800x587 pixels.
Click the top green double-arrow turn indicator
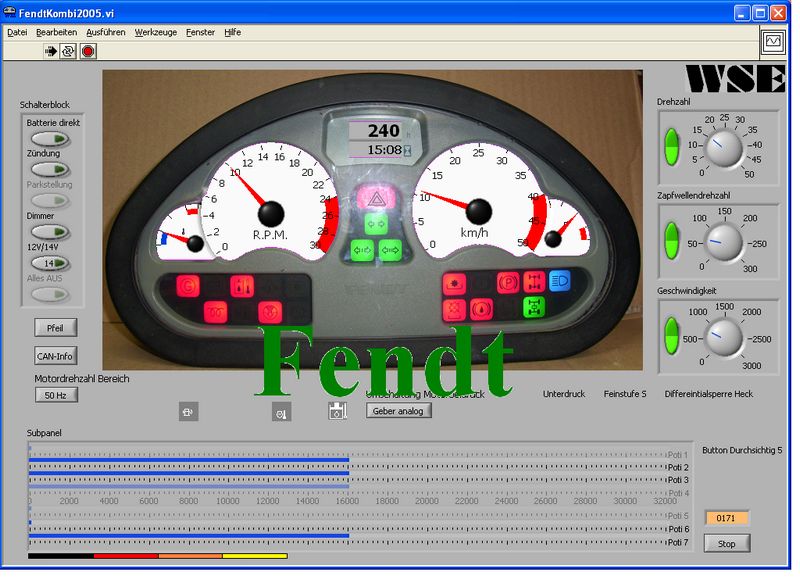(377, 224)
